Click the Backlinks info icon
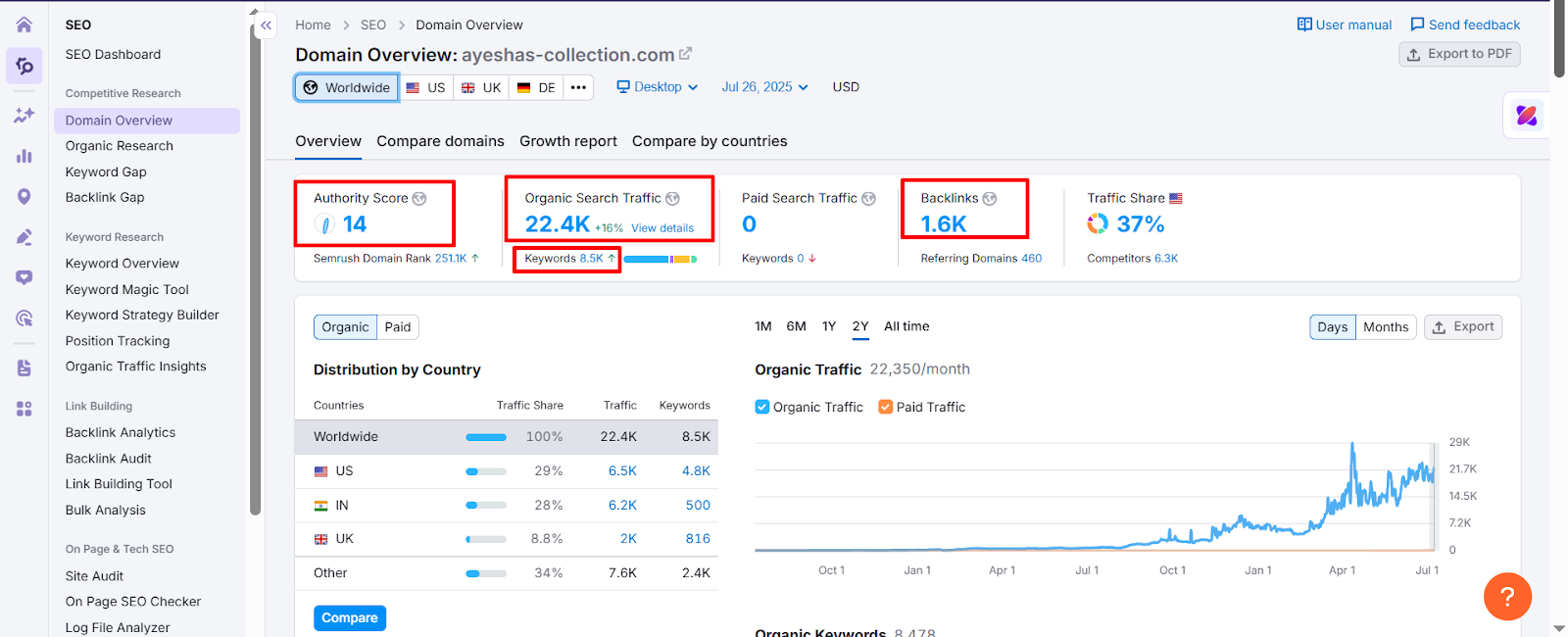 pyautogui.click(x=990, y=198)
